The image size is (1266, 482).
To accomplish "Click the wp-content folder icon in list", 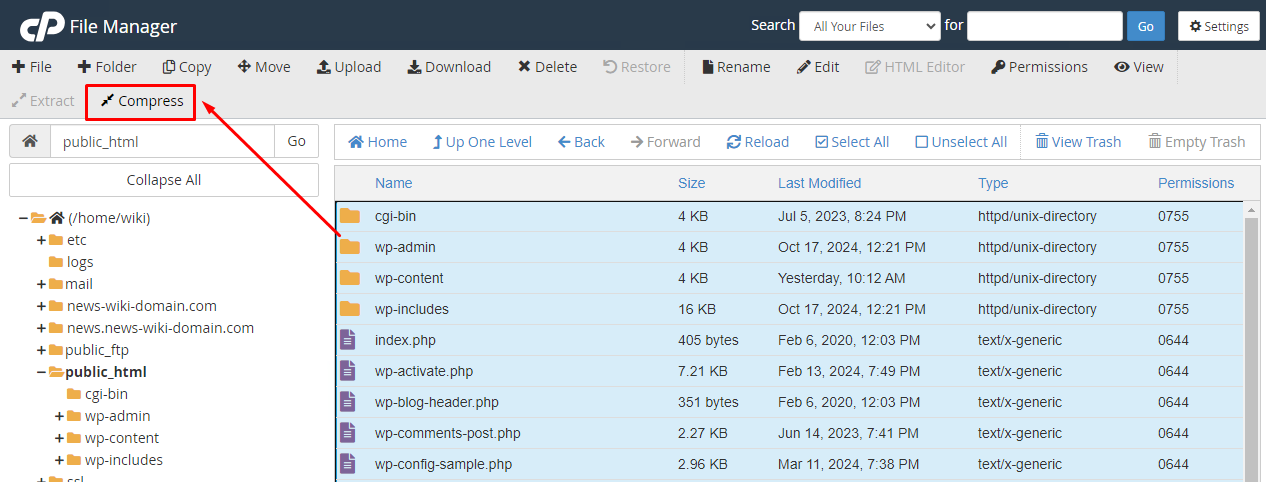I will [349, 278].
